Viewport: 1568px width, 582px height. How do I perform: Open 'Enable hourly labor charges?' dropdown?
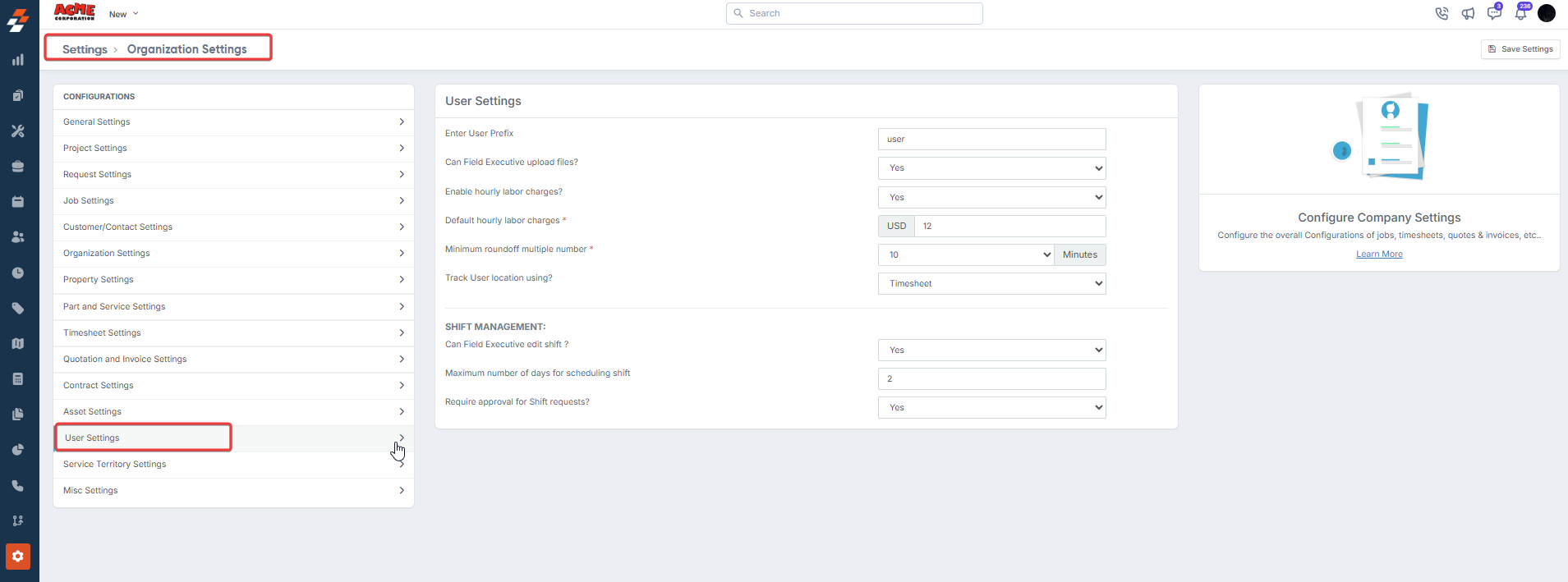(x=991, y=198)
